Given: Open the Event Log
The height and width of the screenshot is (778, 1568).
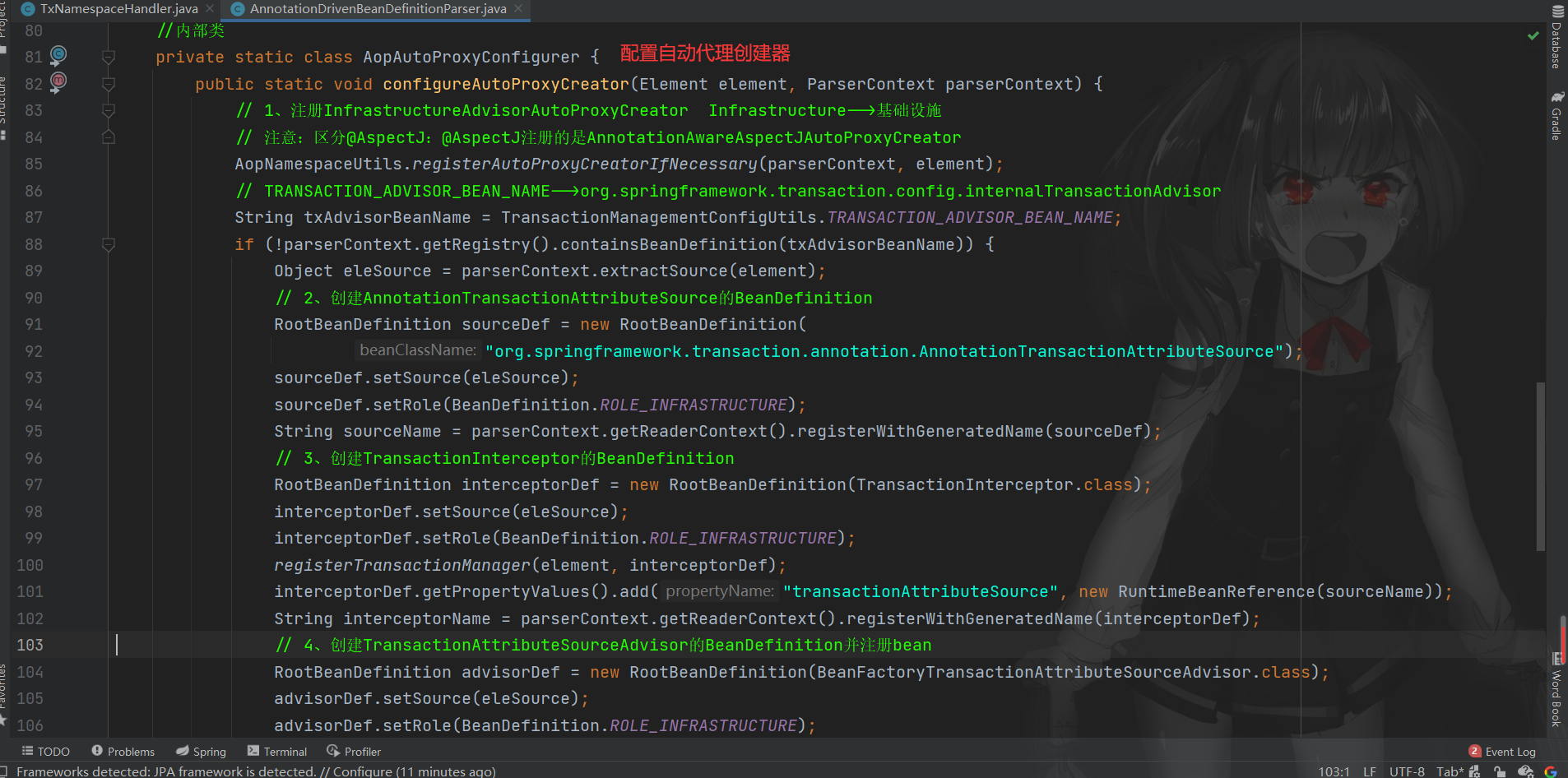Looking at the screenshot, I should (x=1510, y=751).
